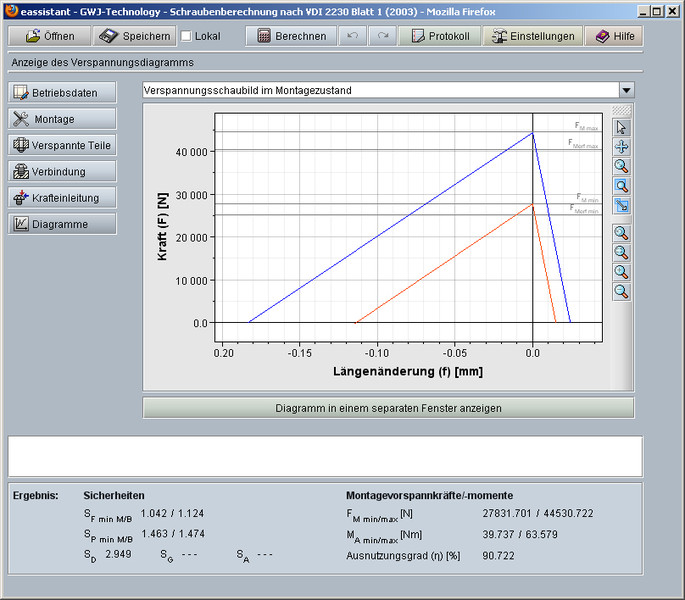
Task: Expand the diagram type dropdown arrow
Action: tap(626, 90)
